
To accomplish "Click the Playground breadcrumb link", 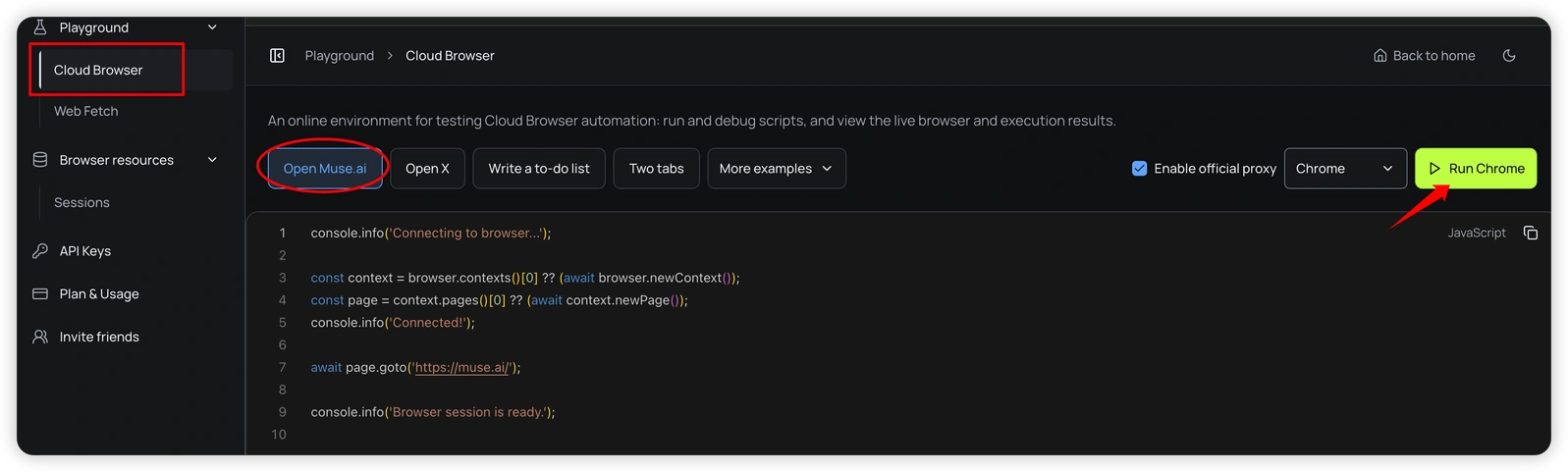I will point(340,56).
